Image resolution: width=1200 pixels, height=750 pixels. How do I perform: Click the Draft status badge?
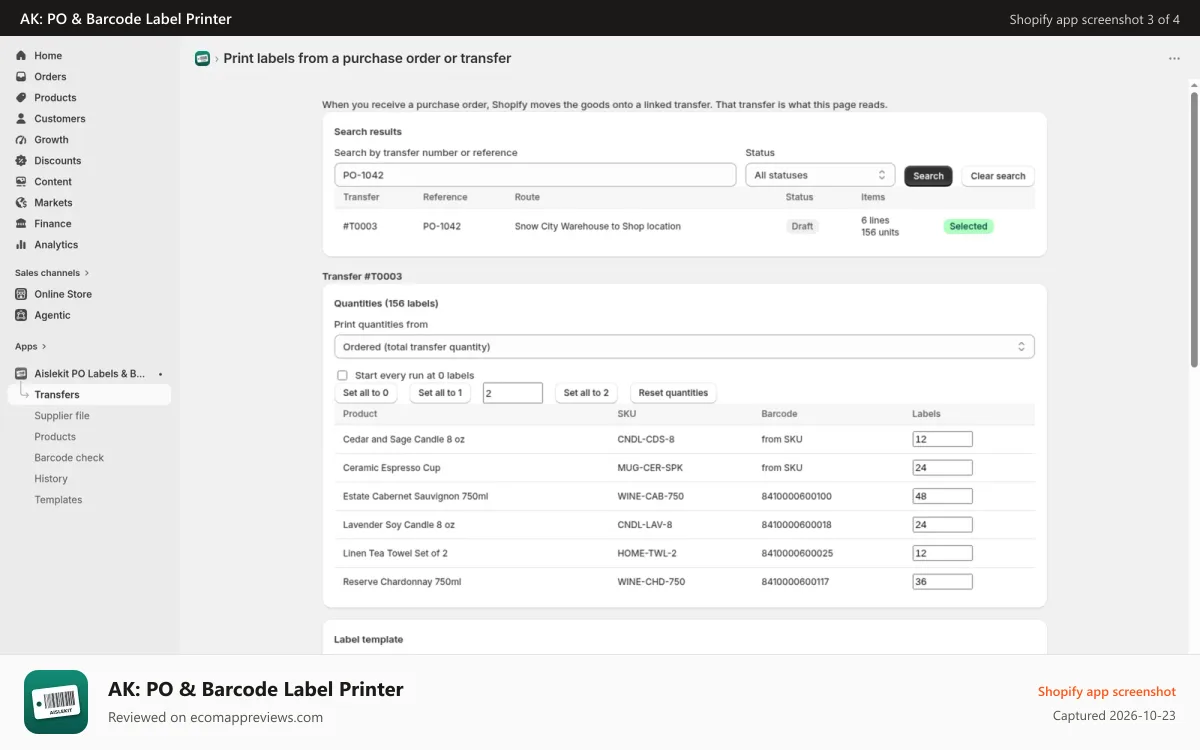802,227
